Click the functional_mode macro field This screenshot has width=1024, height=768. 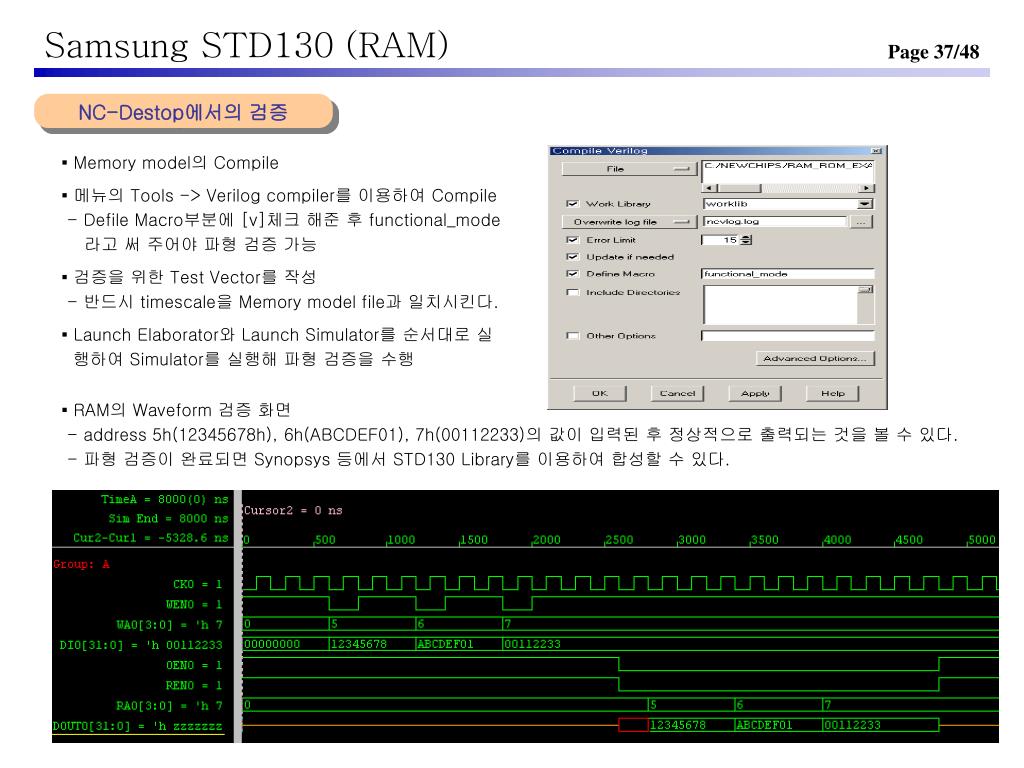coord(788,274)
